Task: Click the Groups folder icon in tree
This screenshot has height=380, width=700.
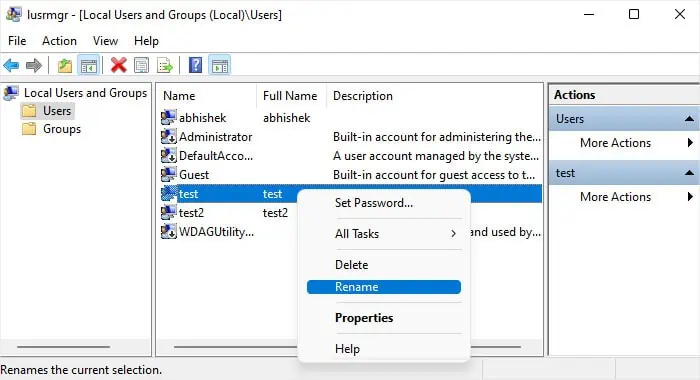Action: tap(29, 129)
